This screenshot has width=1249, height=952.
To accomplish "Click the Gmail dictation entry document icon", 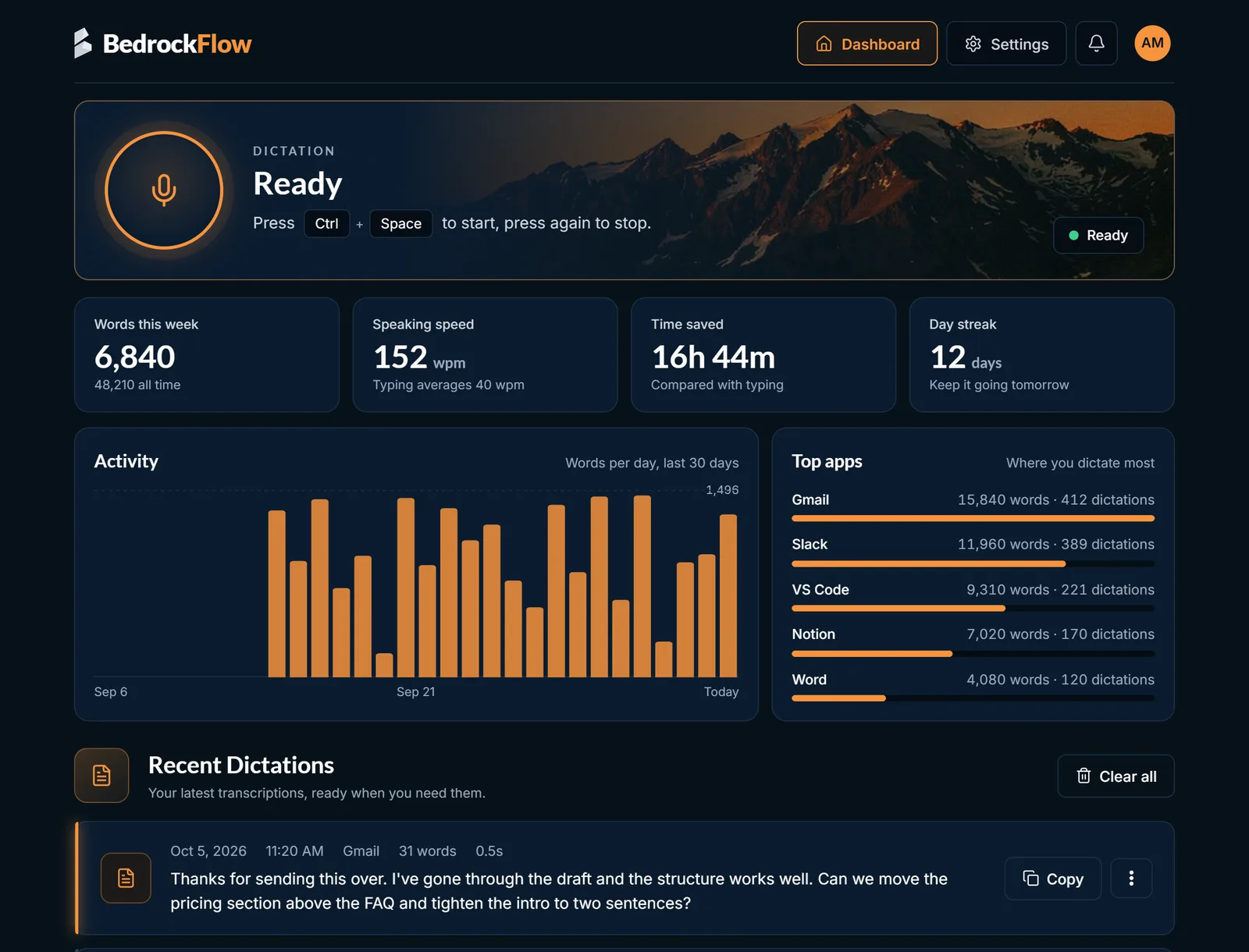I will [126, 878].
